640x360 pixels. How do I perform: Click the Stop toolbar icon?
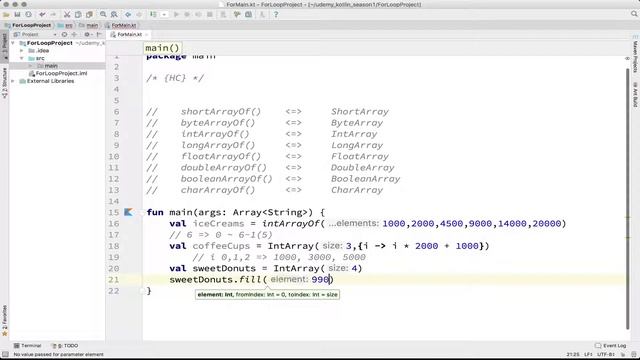tap(210, 15)
